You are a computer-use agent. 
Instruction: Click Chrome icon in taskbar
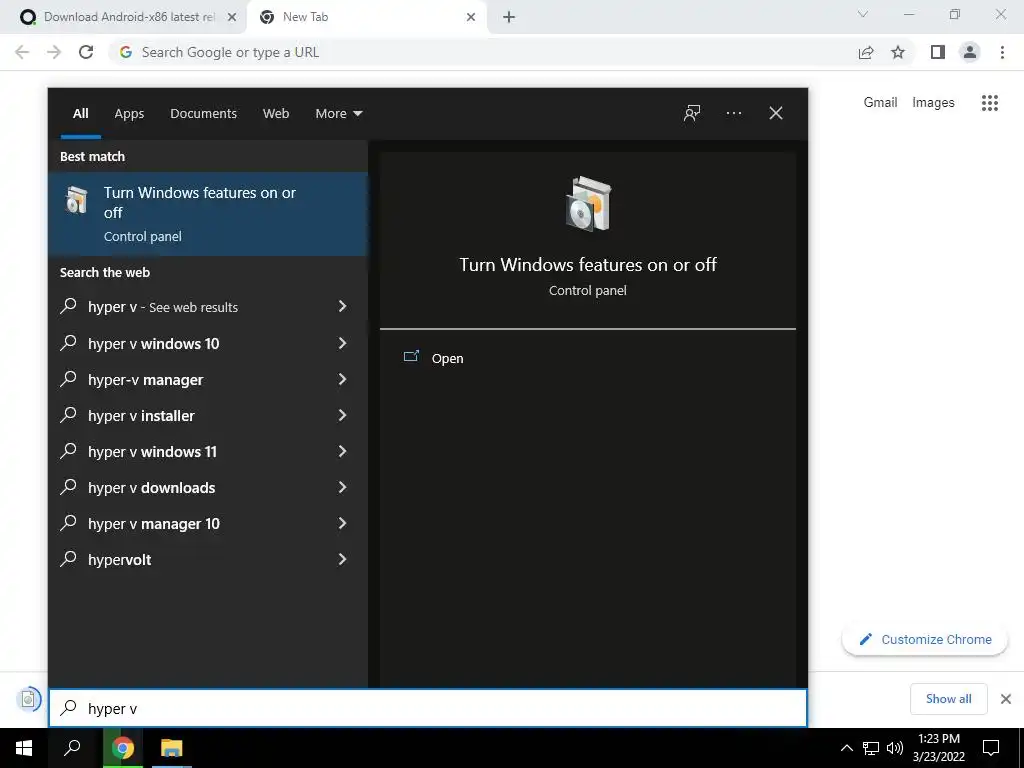coord(123,748)
